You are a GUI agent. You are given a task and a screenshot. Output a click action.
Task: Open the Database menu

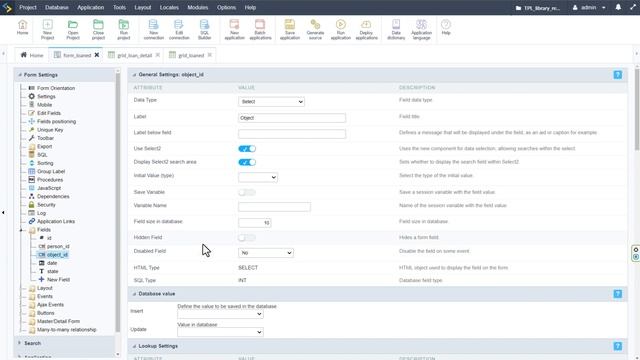point(57,7)
